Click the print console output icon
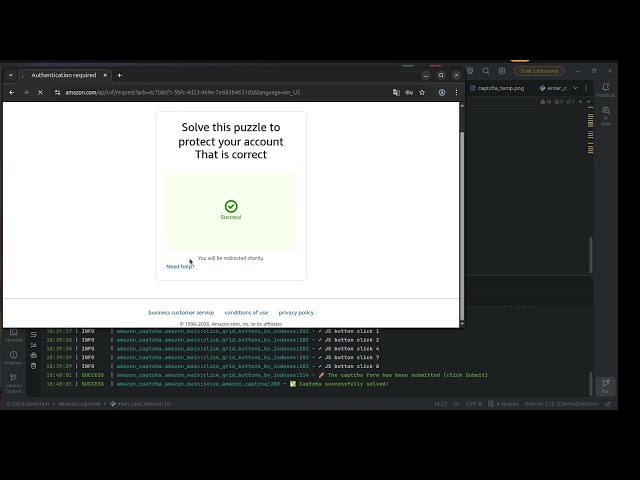Screen dimensions: 640x480 click(33, 356)
